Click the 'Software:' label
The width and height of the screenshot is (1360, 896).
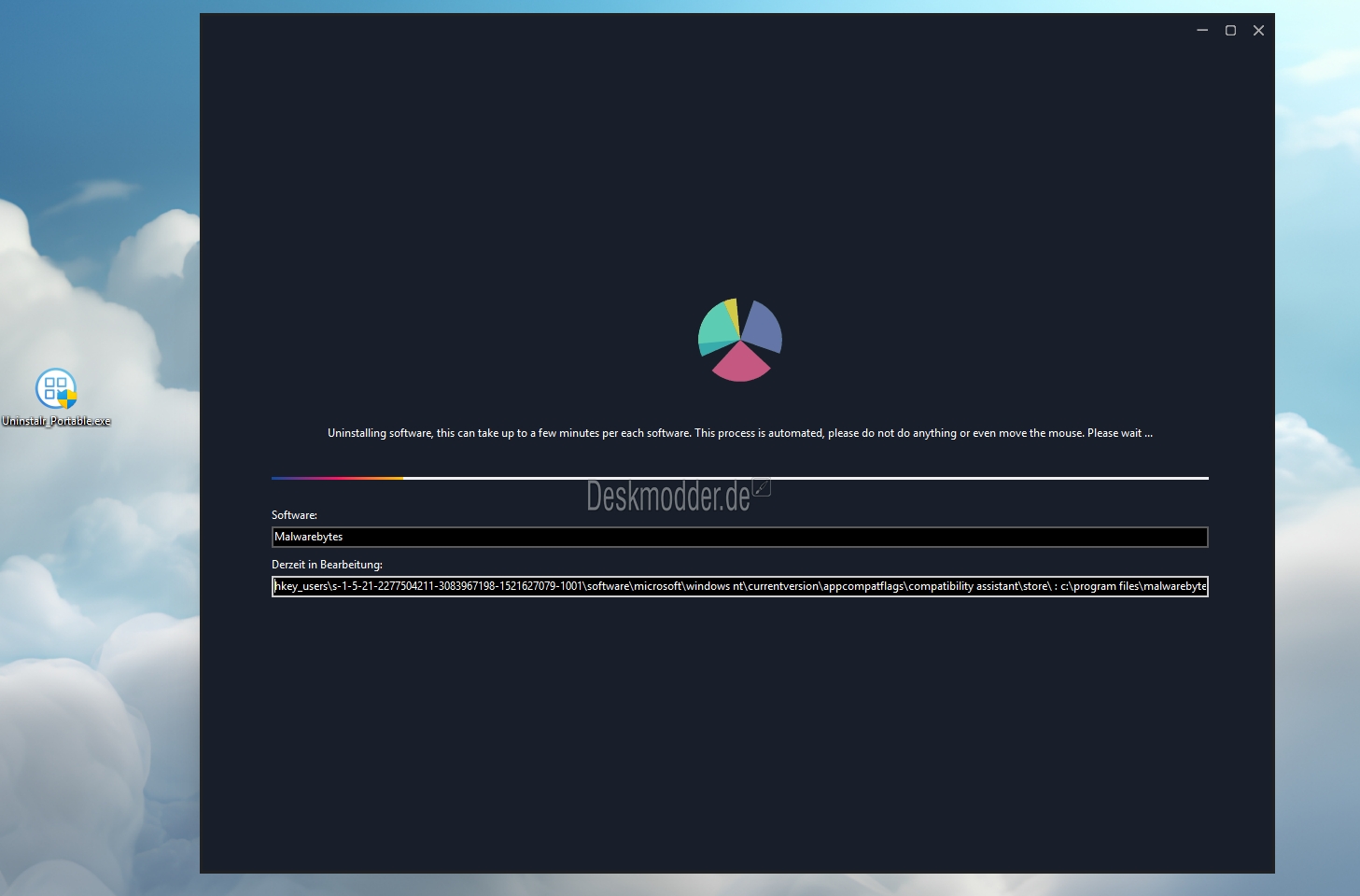pos(294,515)
